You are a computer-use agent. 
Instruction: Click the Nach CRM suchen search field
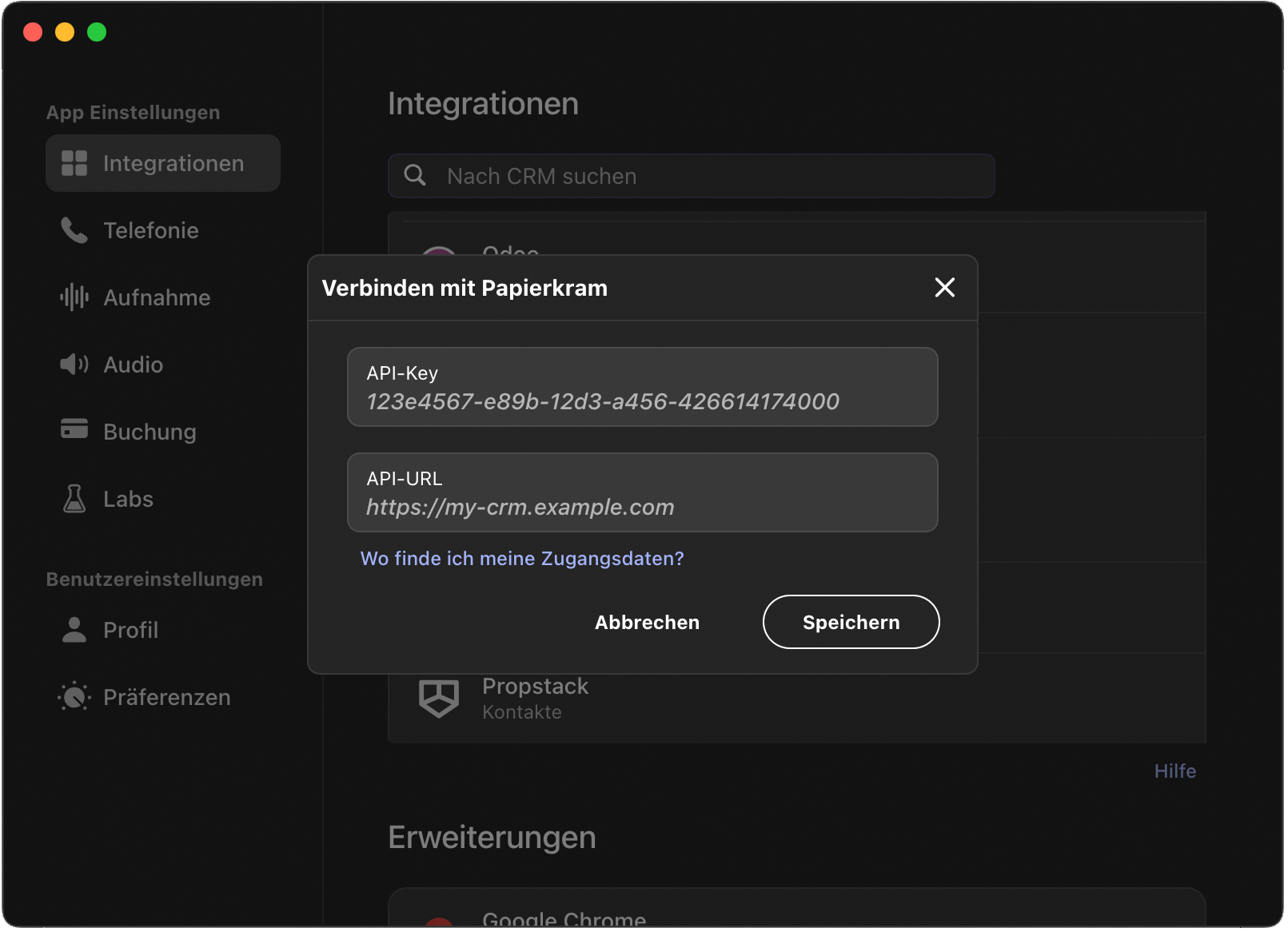(x=692, y=176)
